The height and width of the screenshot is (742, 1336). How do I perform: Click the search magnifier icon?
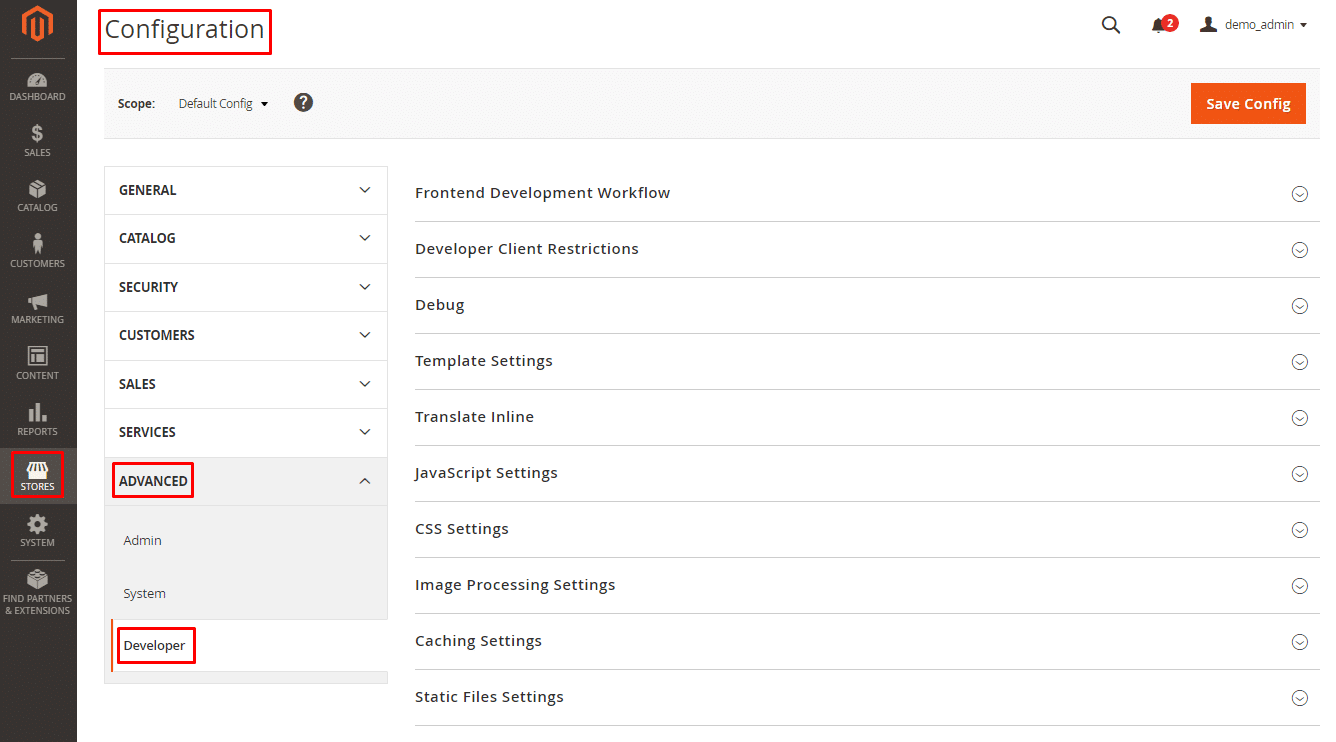(1110, 25)
